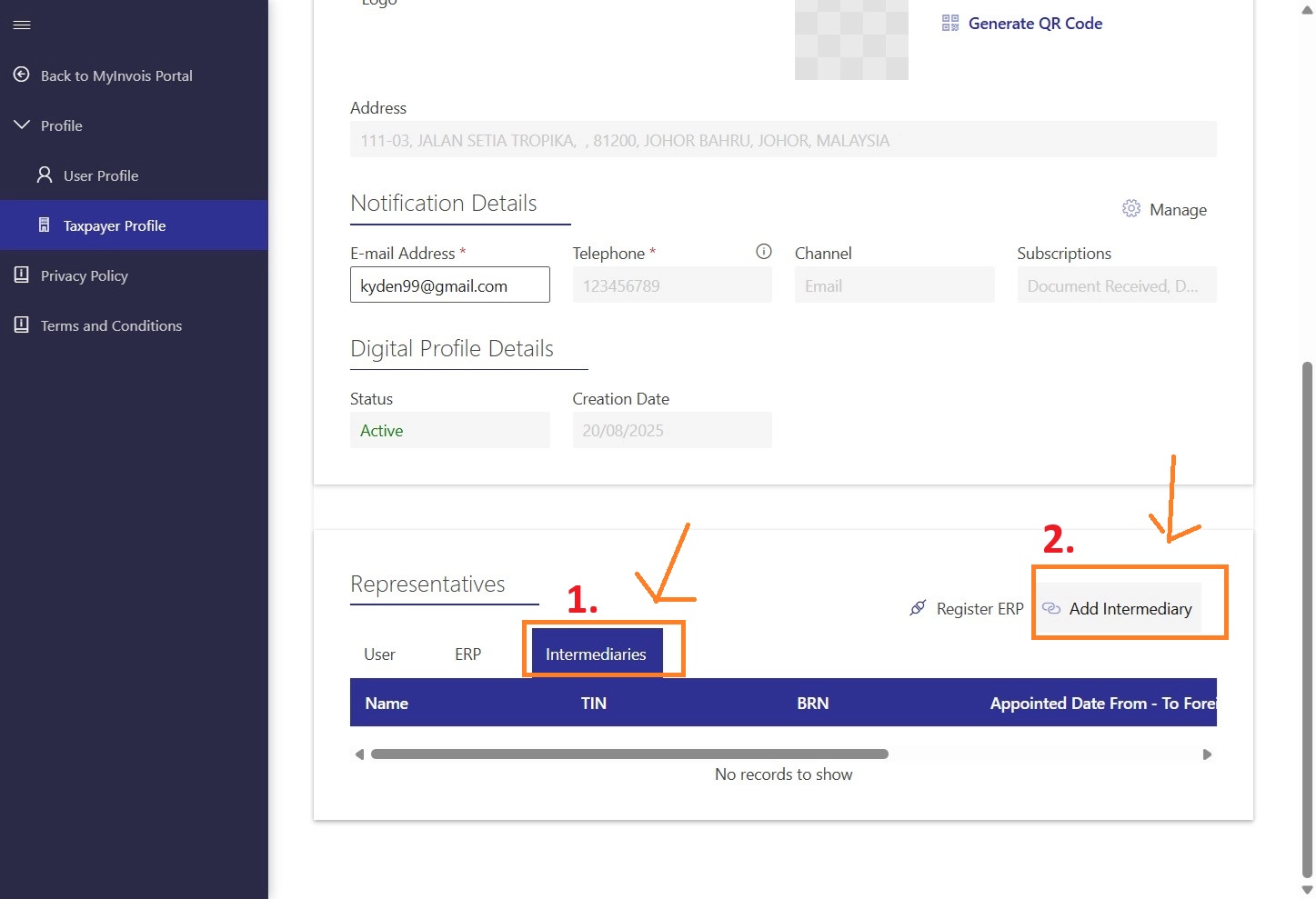This screenshot has width=1316, height=899.
Task: Click the Add Intermediary button
Action: (1130, 609)
